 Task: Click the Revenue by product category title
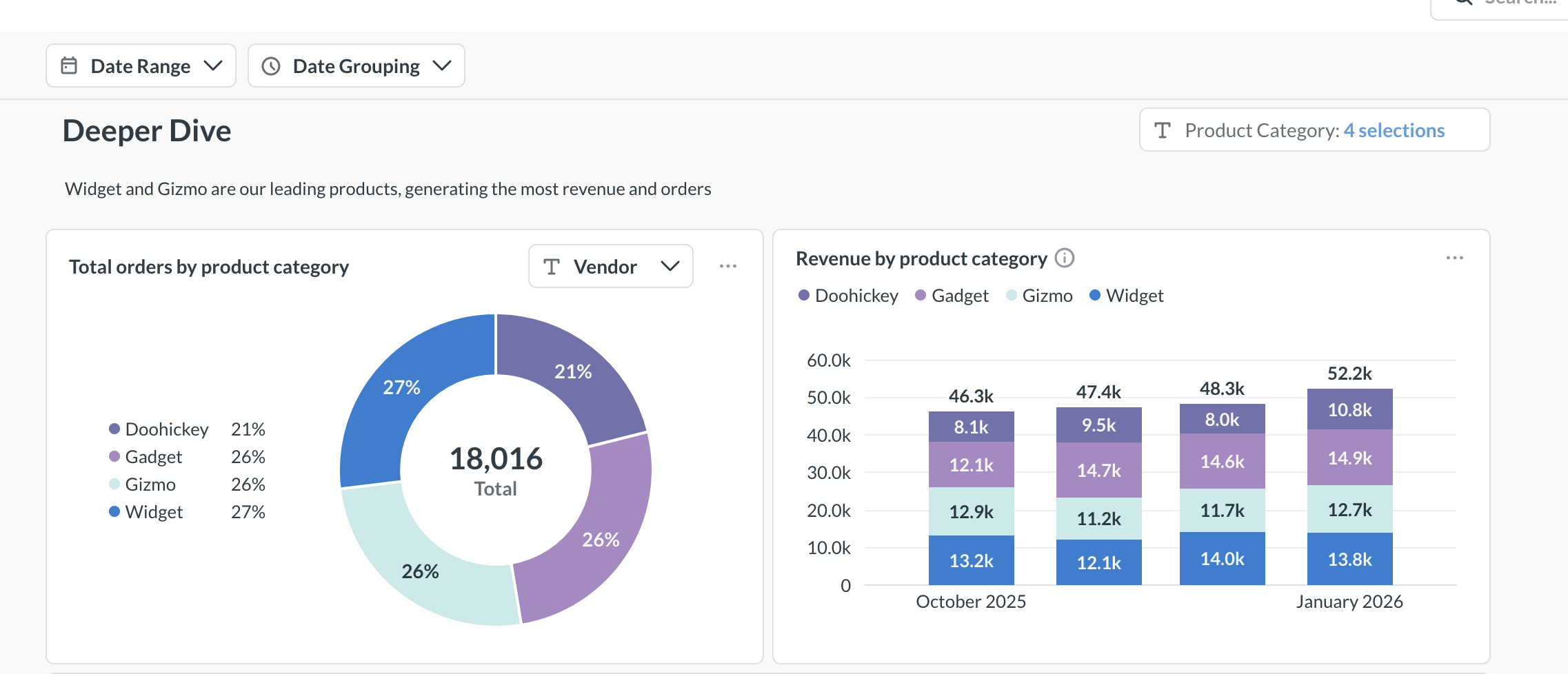point(921,258)
